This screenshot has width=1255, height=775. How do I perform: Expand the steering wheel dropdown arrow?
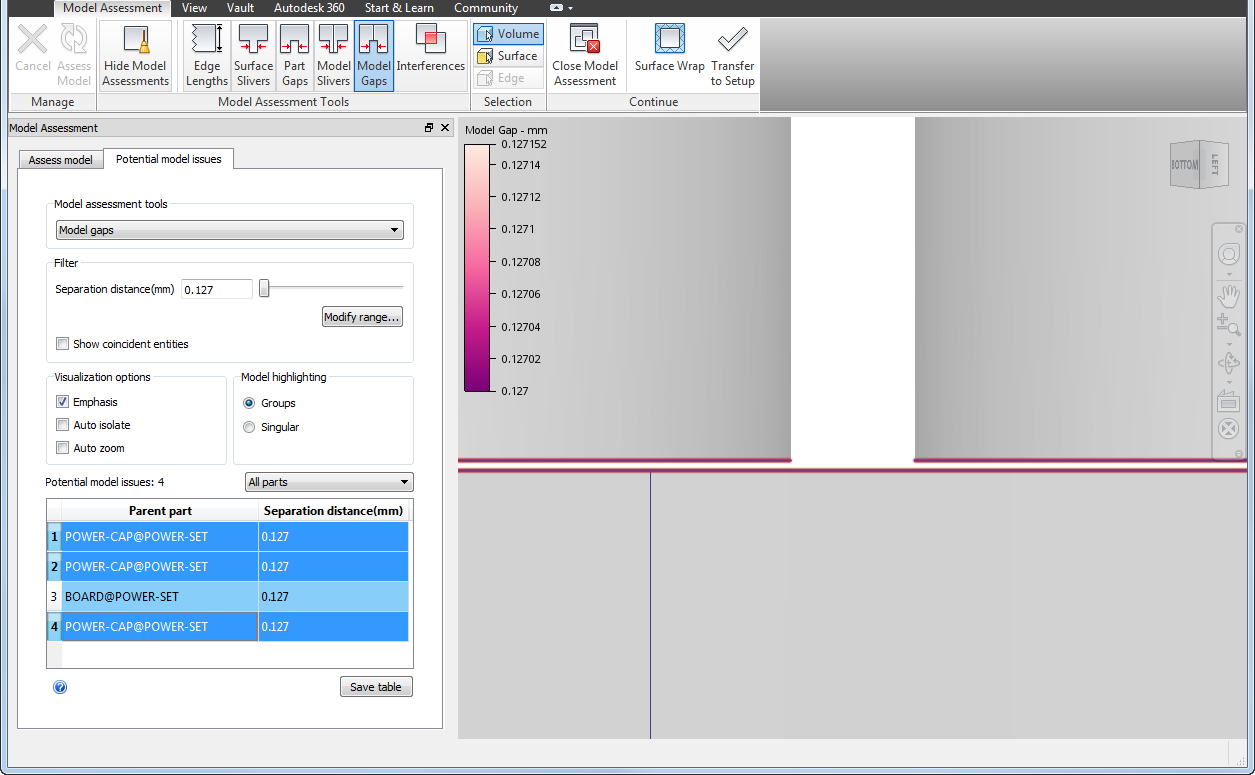click(x=1228, y=274)
